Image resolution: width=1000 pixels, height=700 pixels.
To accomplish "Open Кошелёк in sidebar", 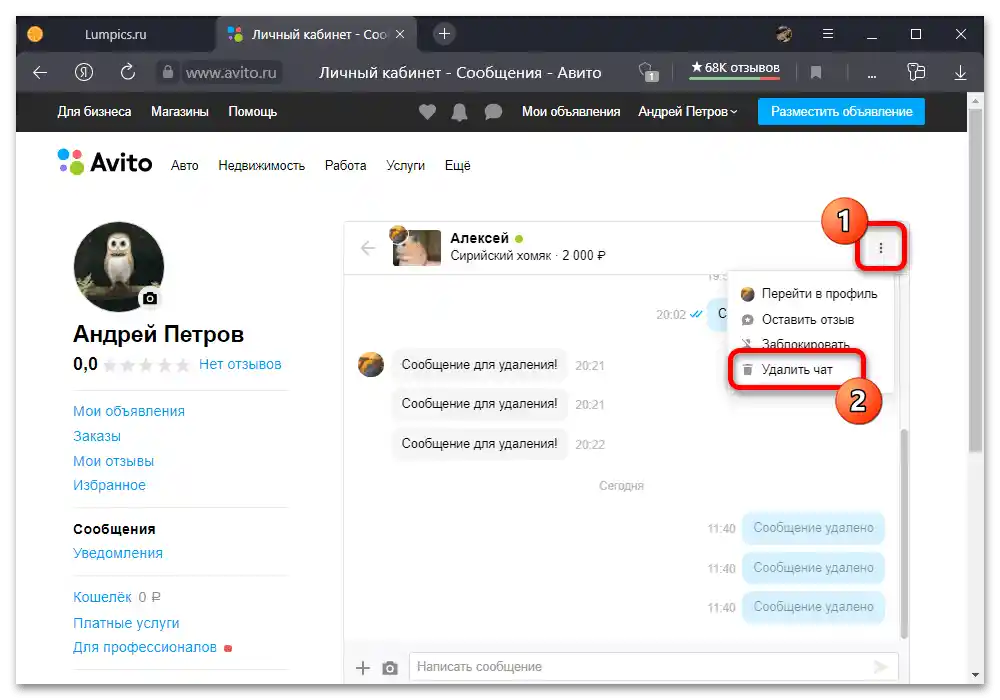I will [x=102, y=597].
